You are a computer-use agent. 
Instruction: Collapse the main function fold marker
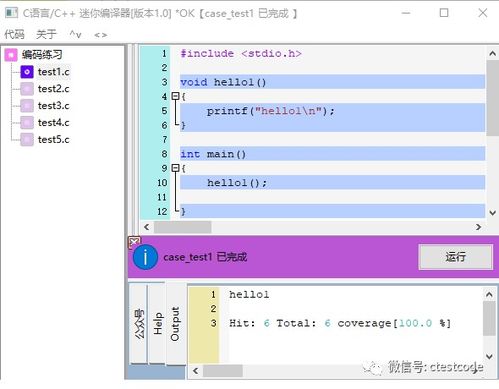point(175,168)
